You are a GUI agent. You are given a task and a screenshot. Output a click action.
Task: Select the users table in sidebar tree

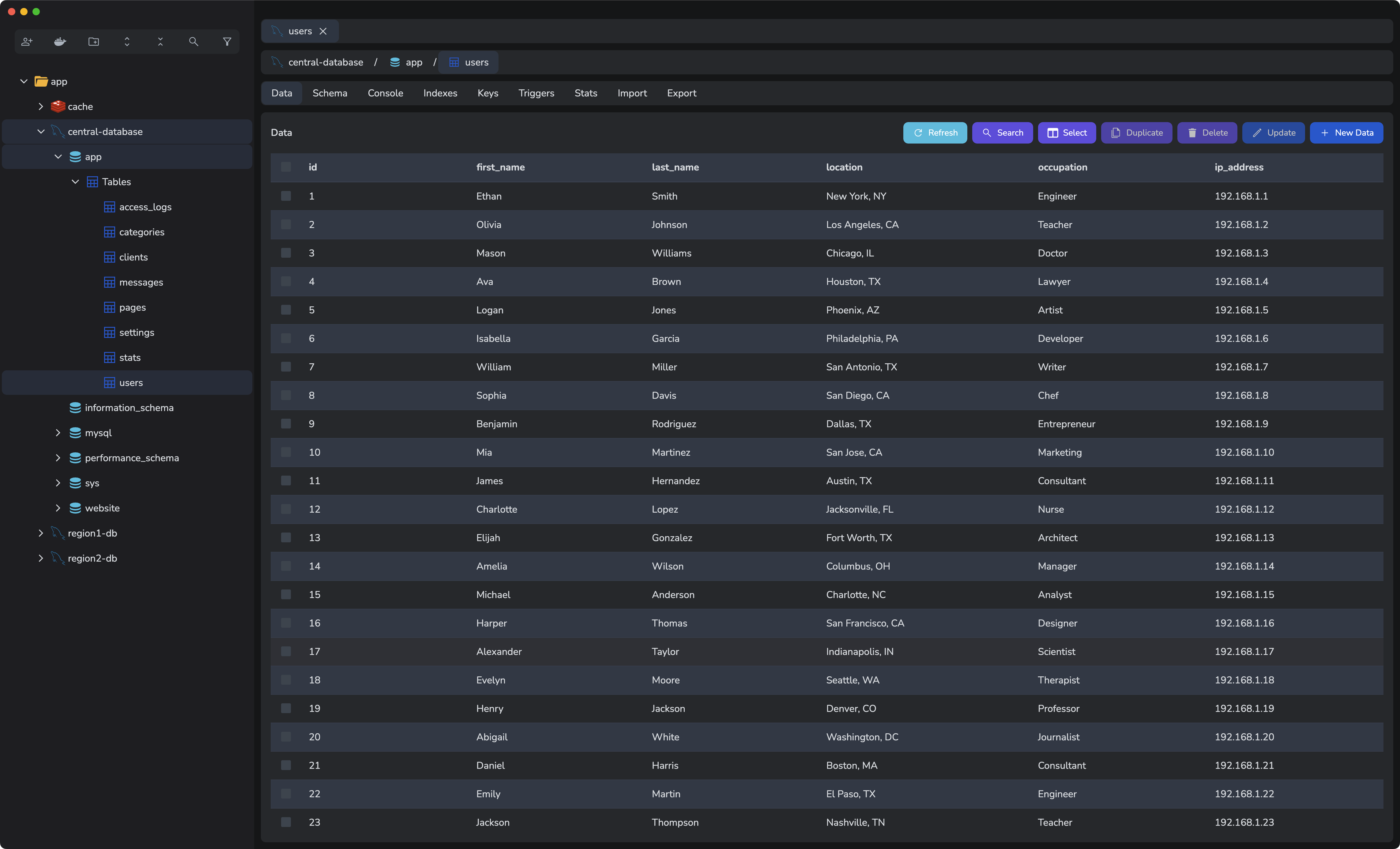tap(127, 383)
